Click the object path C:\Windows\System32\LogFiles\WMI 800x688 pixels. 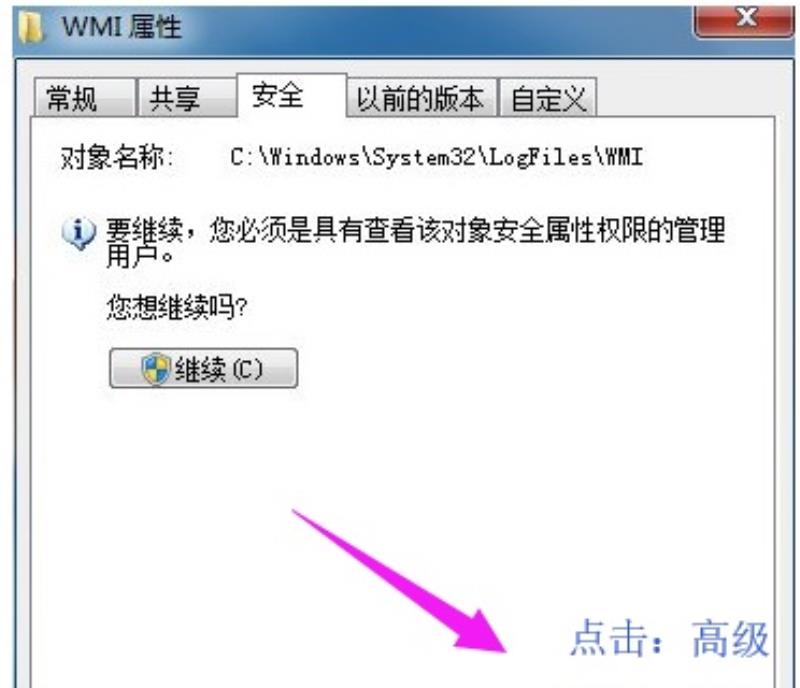(x=436, y=157)
